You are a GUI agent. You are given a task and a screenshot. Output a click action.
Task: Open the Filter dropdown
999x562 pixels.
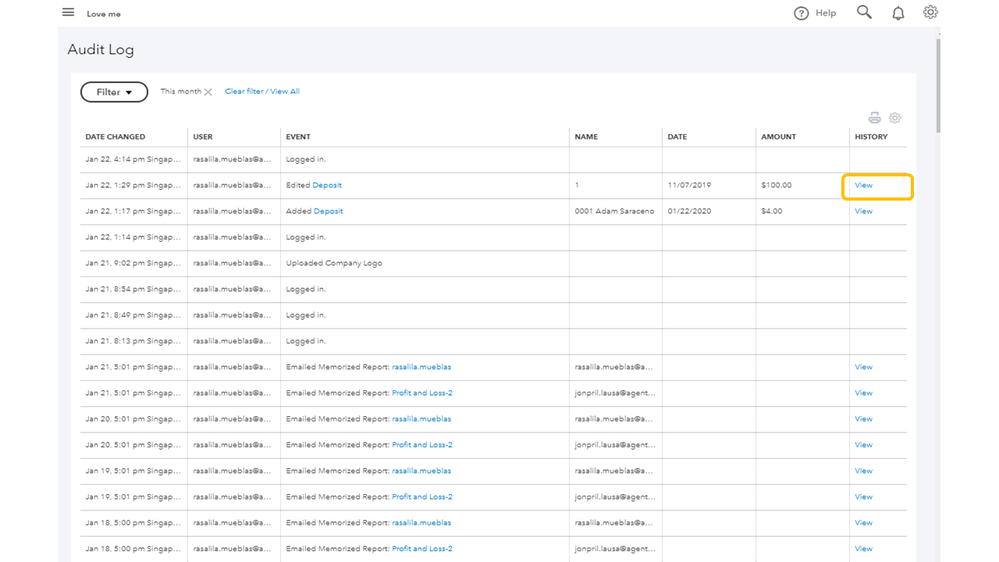pyautogui.click(x=114, y=92)
